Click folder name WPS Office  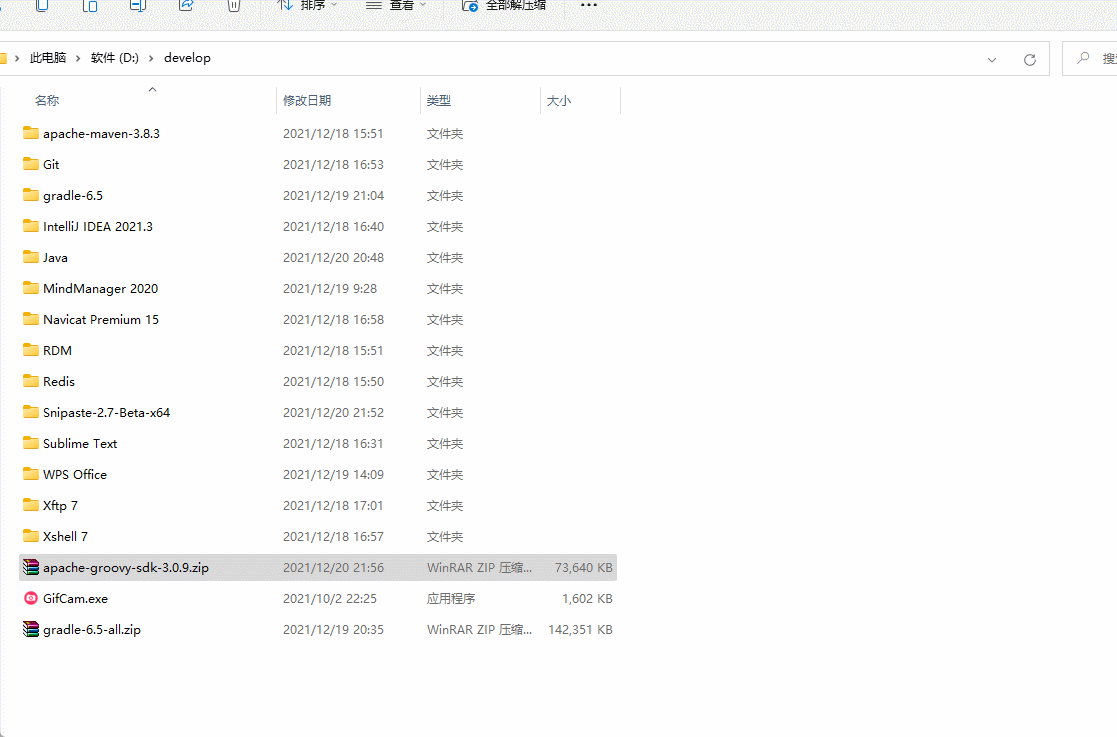[75, 474]
